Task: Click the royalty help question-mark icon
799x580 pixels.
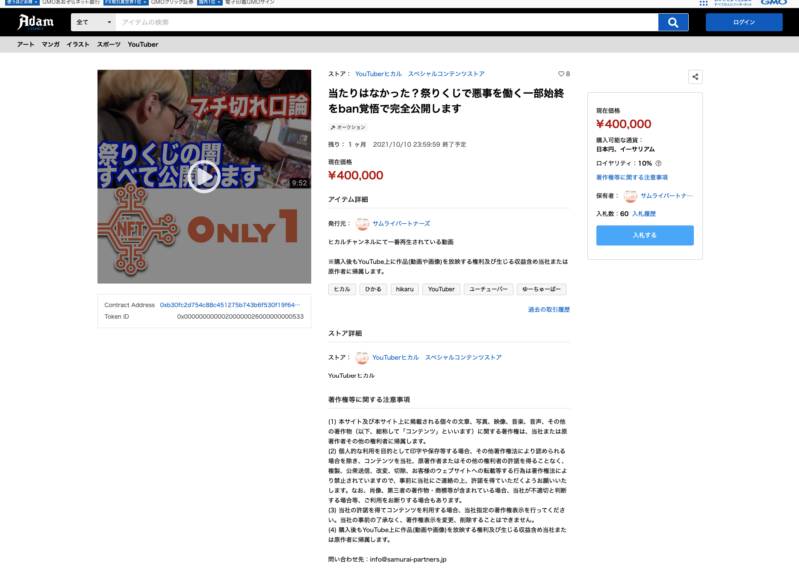Action: [x=658, y=163]
